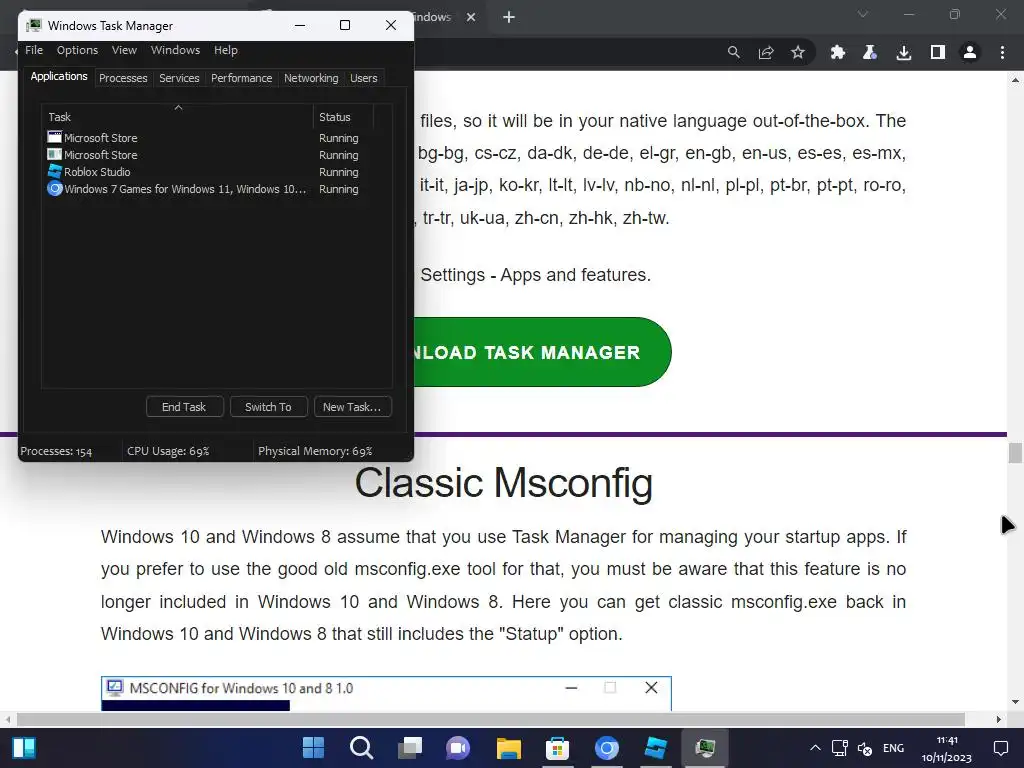Open the clock and date flyout
Viewport: 1024px width, 768px height.
coord(947,748)
